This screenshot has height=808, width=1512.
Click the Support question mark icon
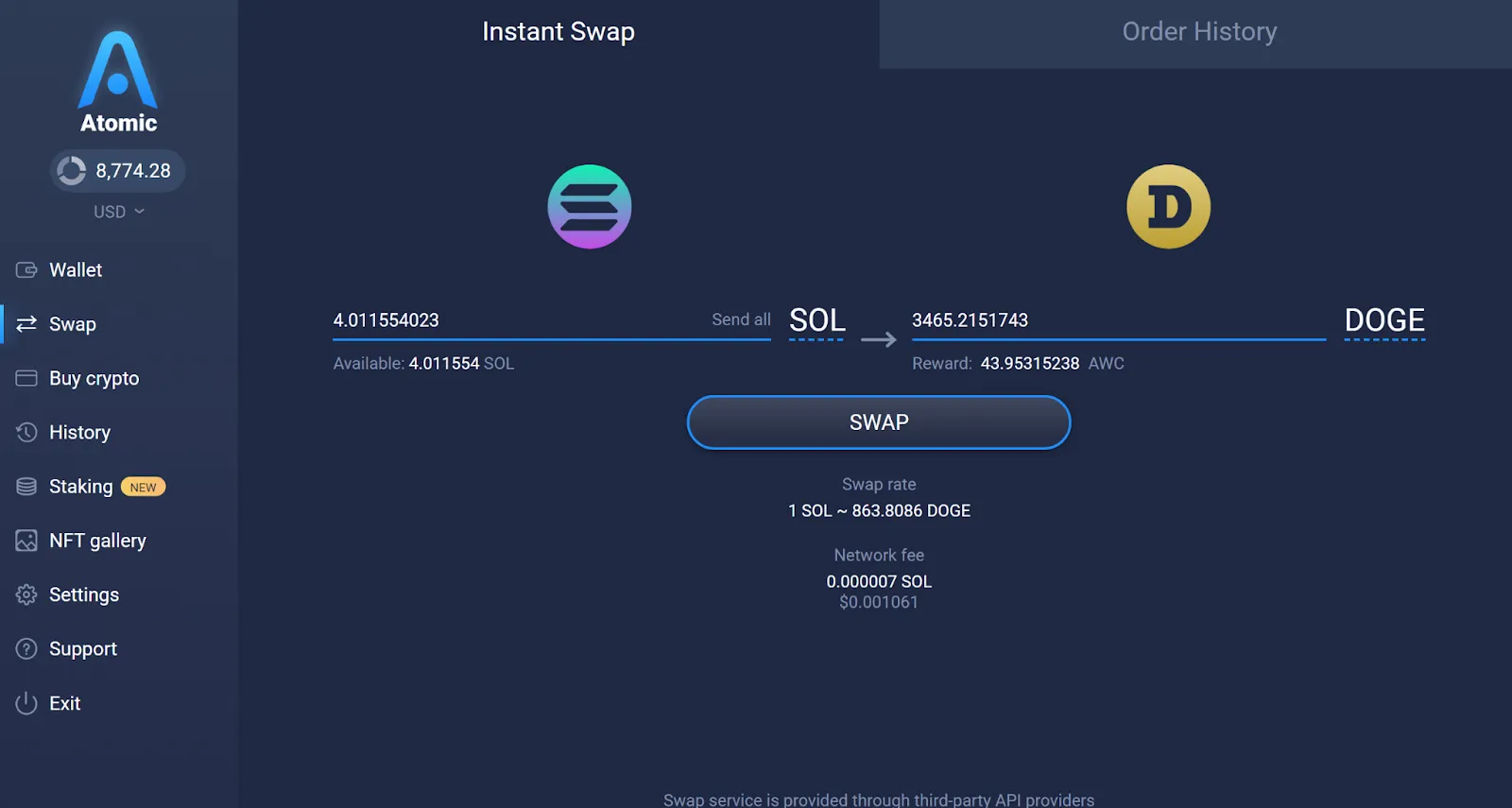click(26, 649)
